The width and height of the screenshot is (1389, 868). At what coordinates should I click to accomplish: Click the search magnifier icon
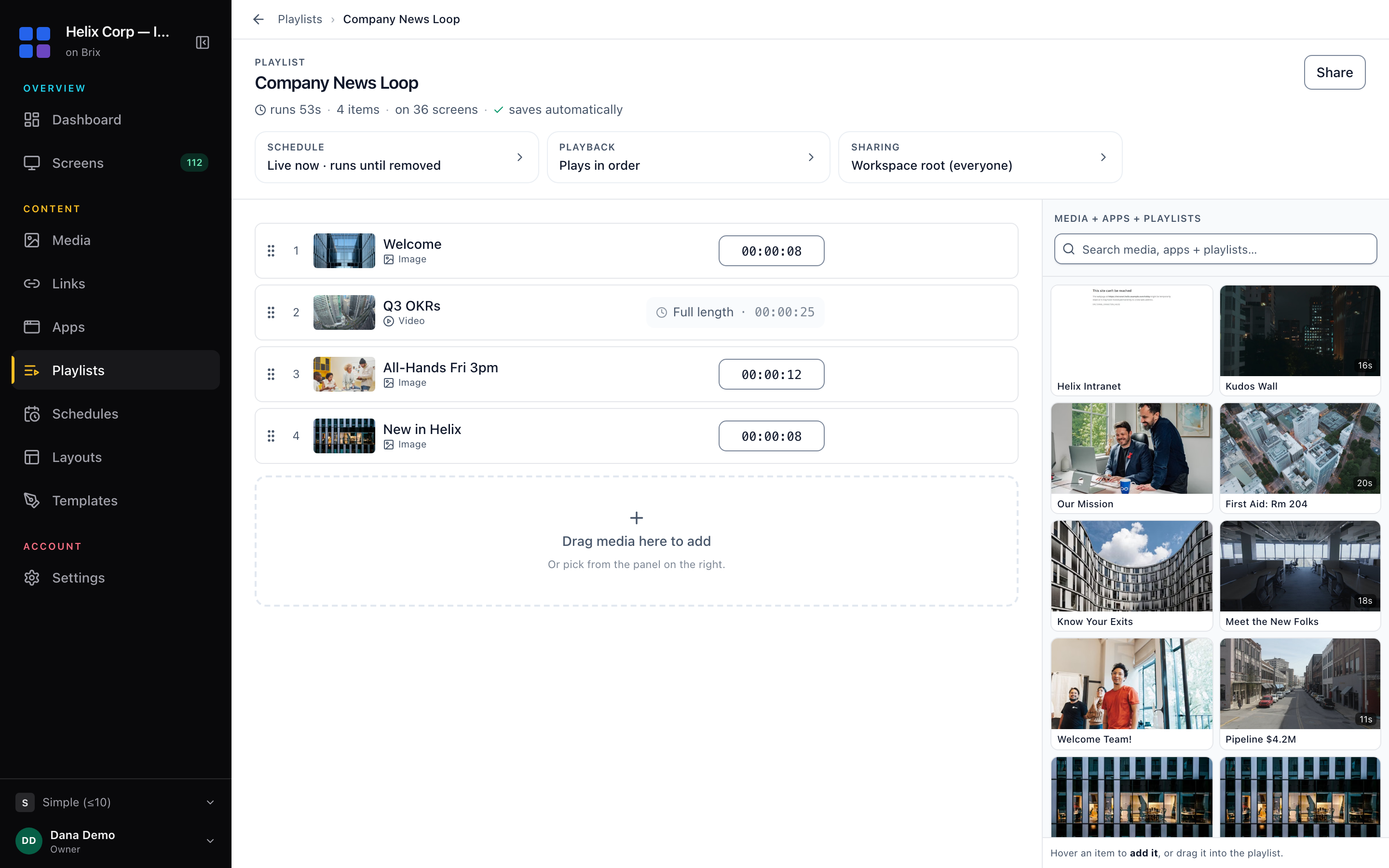(1069, 249)
